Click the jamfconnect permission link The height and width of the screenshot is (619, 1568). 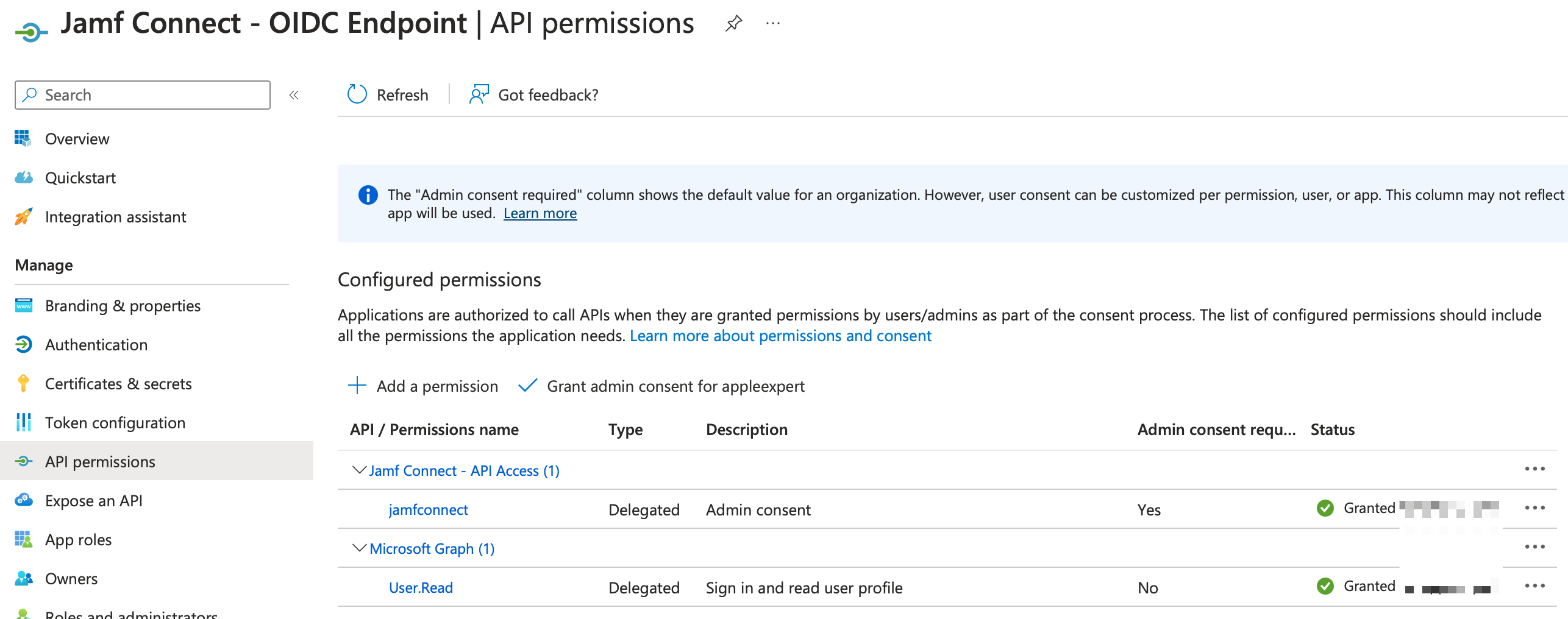point(428,510)
